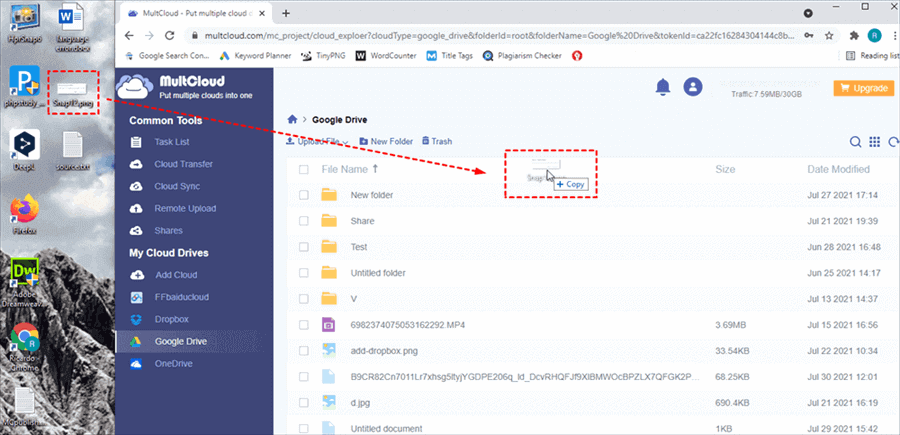Create a New Folder

(386, 141)
